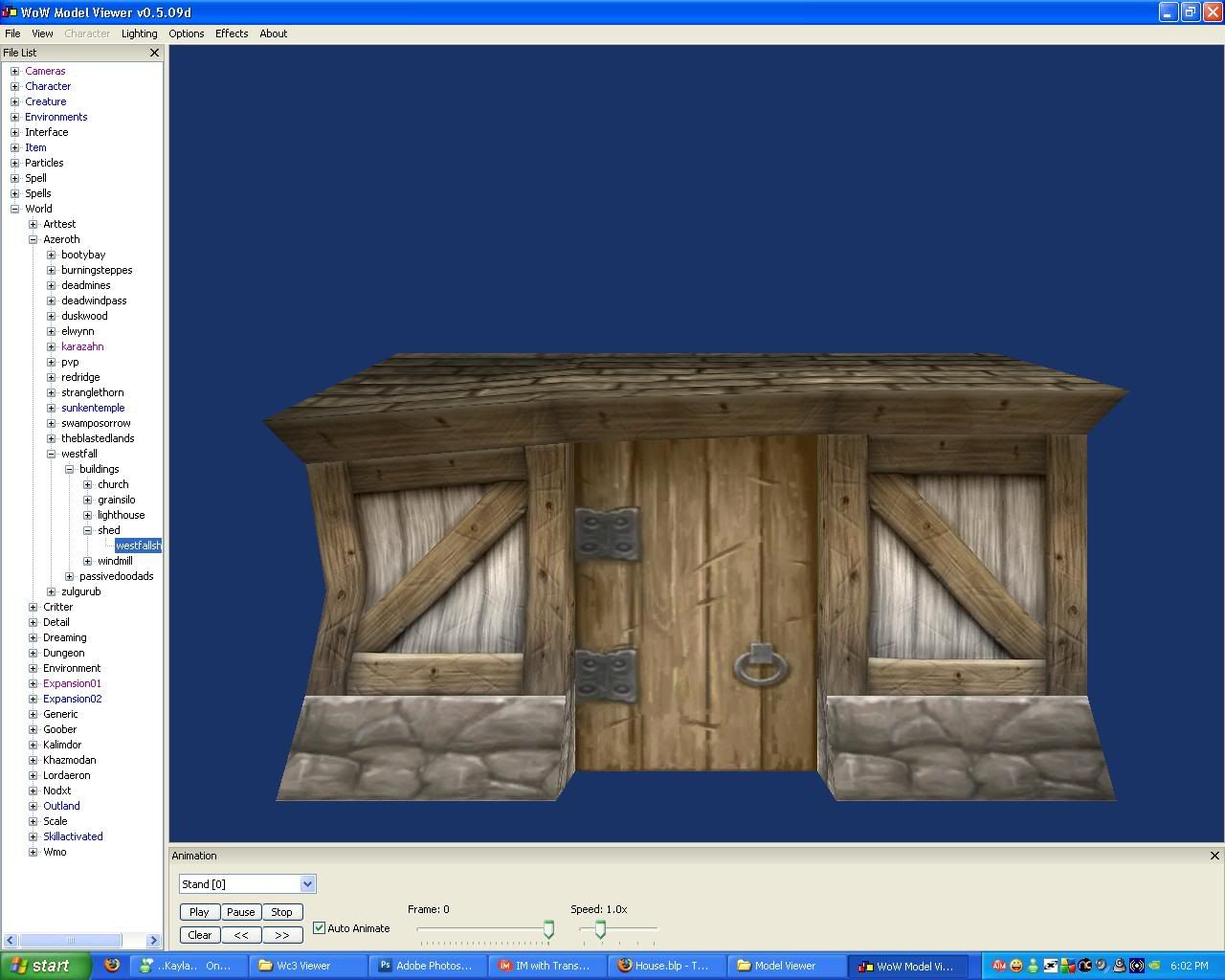1225x980 pixels.
Task: Collapse the World tree node
Action: coord(15,209)
